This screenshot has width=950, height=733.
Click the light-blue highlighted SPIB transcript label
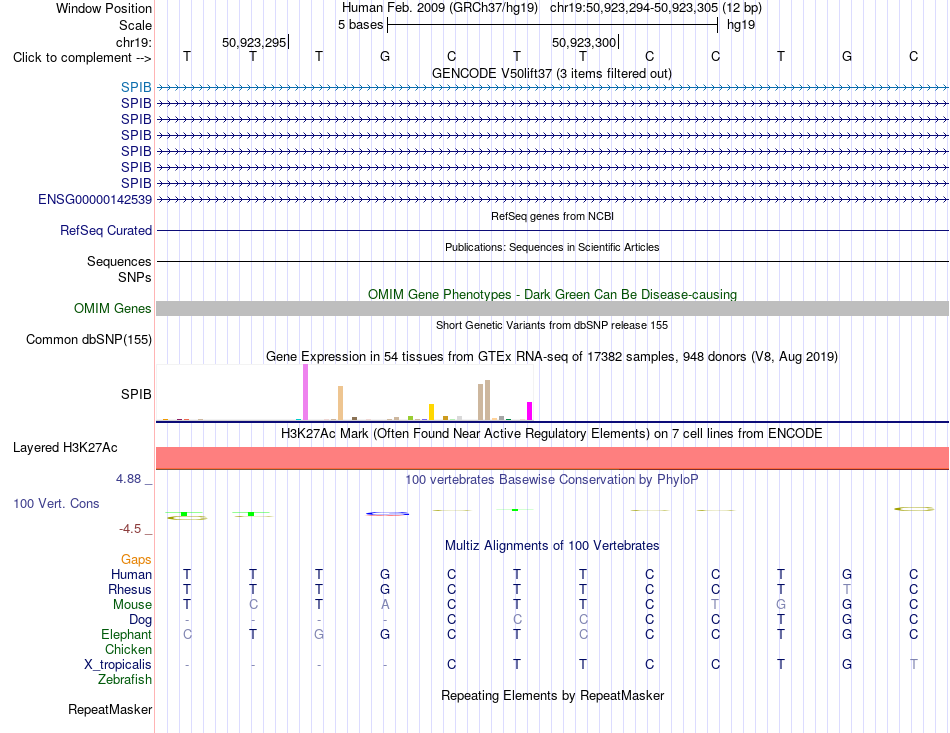136,87
